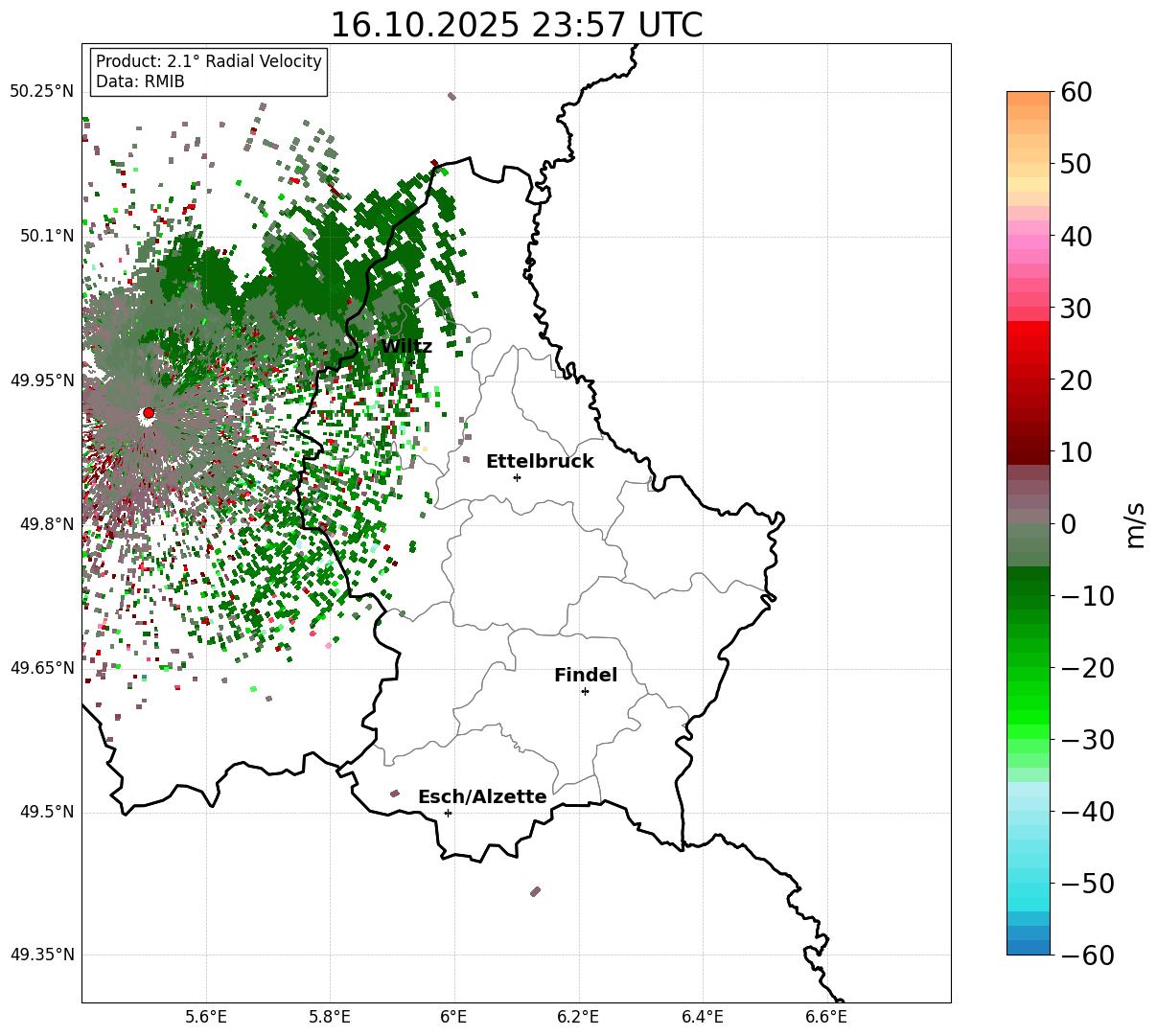Click the 6°E longitude label
Image resolution: width=1157 pixels, height=1036 pixels.
pyautogui.click(x=453, y=1016)
